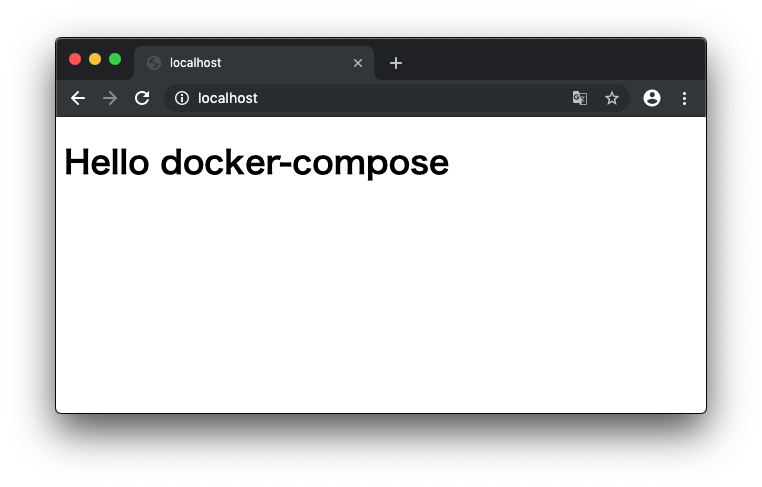Close the localhost tab
The height and width of the screenshot is (487, 762).
coord(358,63)
